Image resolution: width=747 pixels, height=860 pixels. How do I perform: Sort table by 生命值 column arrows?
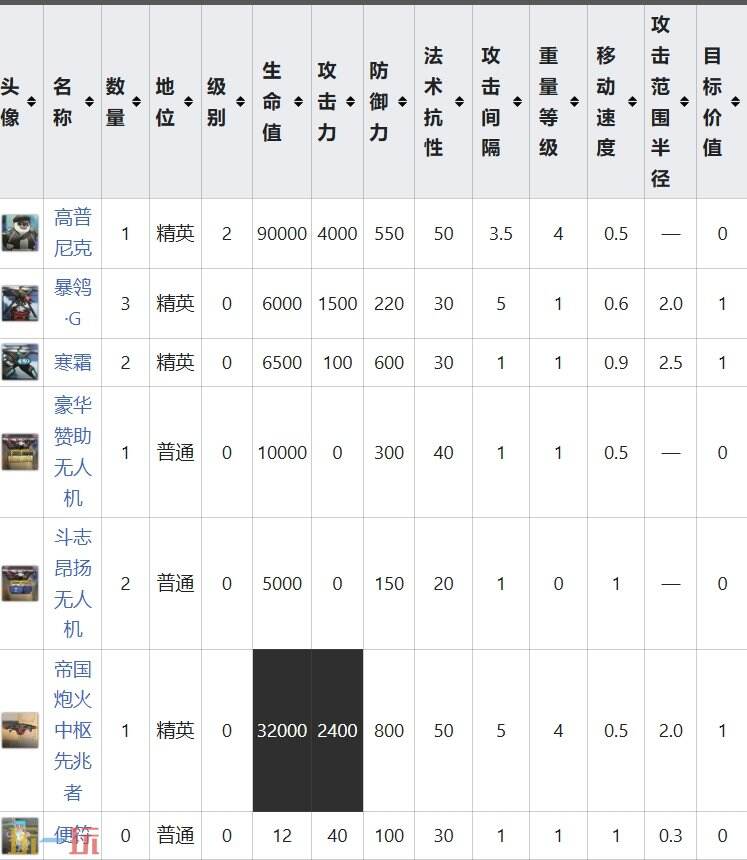tap(298, 101)
